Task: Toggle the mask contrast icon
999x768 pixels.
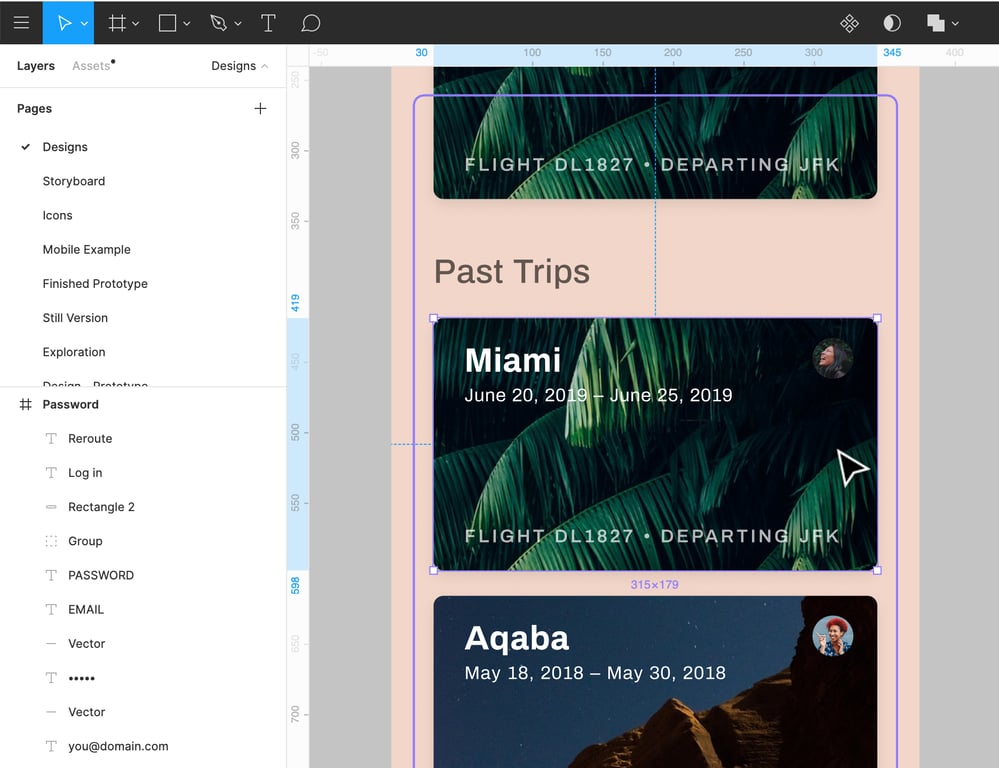Action: click(892, 22)
